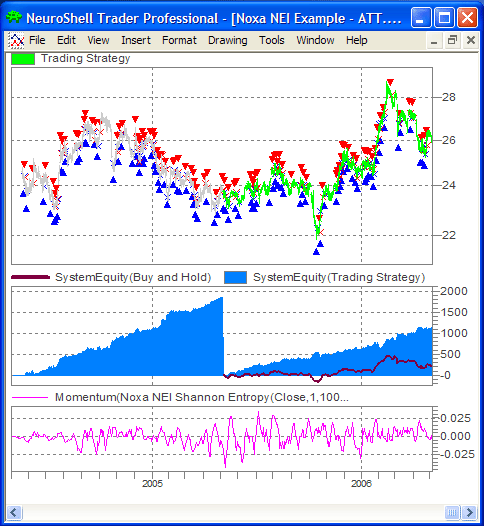Close the NeuroShell Trader application window
This screenshot has height=526, width=484.
[468, 17]
